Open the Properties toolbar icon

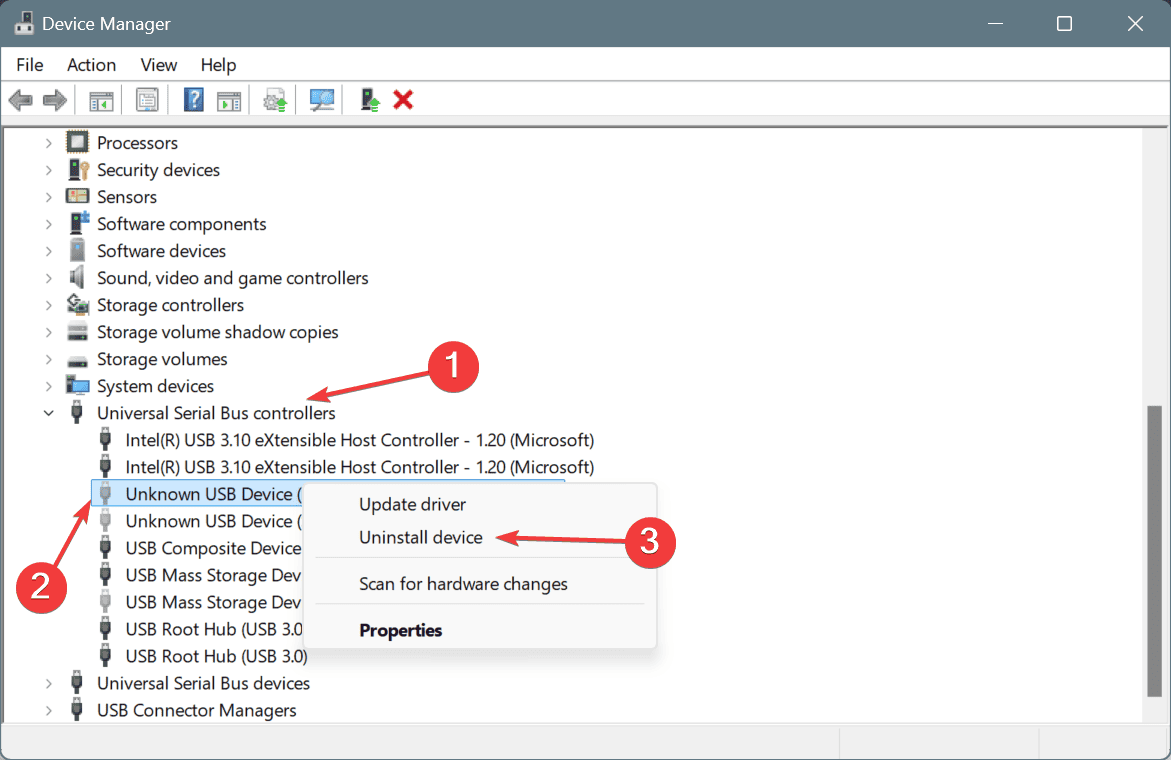click(x=147, y=100)
